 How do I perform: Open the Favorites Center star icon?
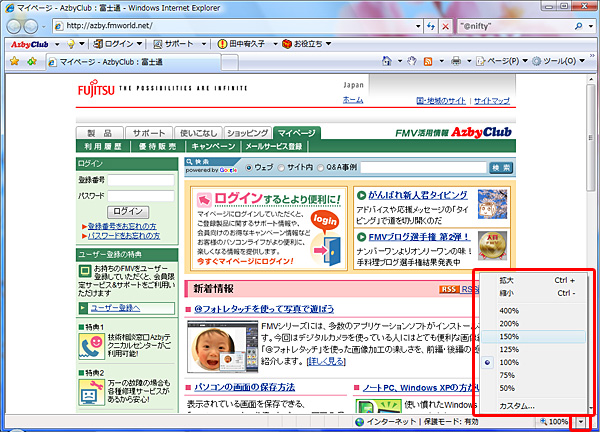click(x=15, y=61)
